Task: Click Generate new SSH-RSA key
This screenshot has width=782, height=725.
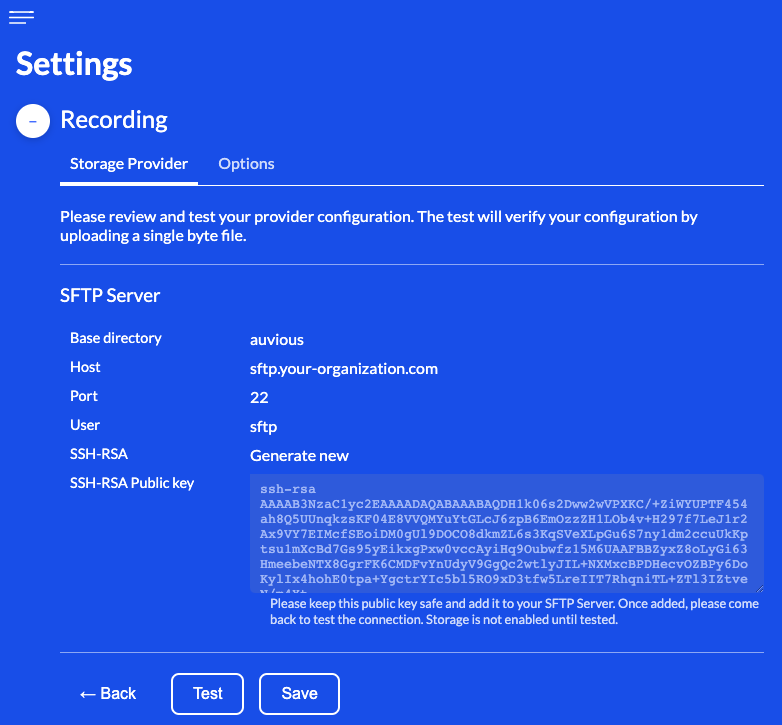Action: (299, 456)
